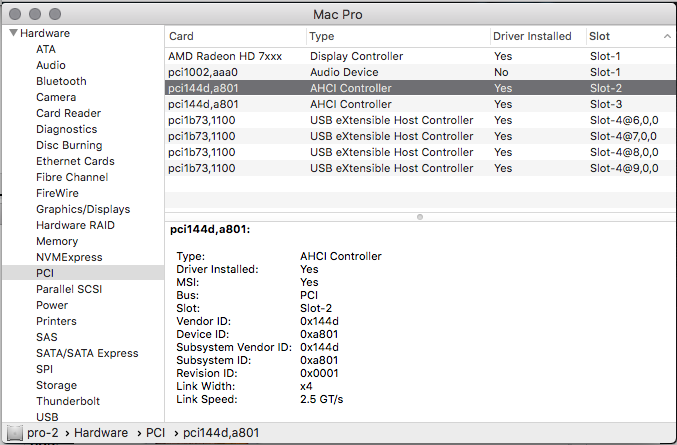Click the Link Width value x4
The image size is (677, 445).
(x=306, y=386)
